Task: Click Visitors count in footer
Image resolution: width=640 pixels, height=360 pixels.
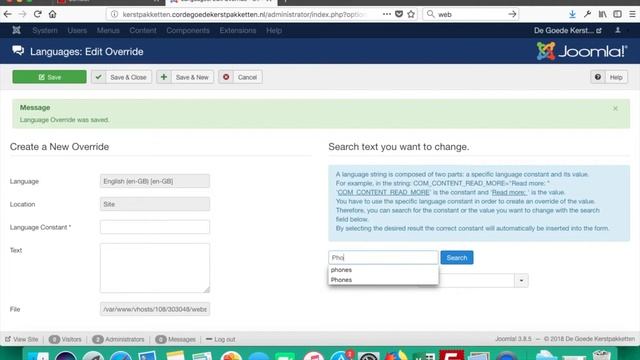Action: tap(65, 339)
